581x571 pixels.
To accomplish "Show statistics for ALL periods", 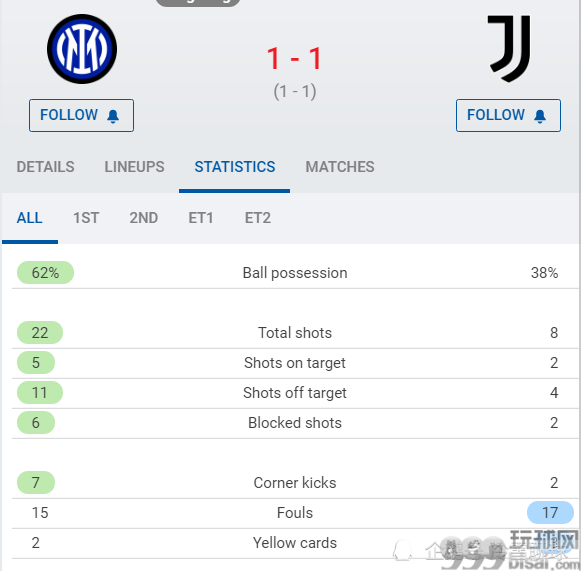I will [30, 218].
